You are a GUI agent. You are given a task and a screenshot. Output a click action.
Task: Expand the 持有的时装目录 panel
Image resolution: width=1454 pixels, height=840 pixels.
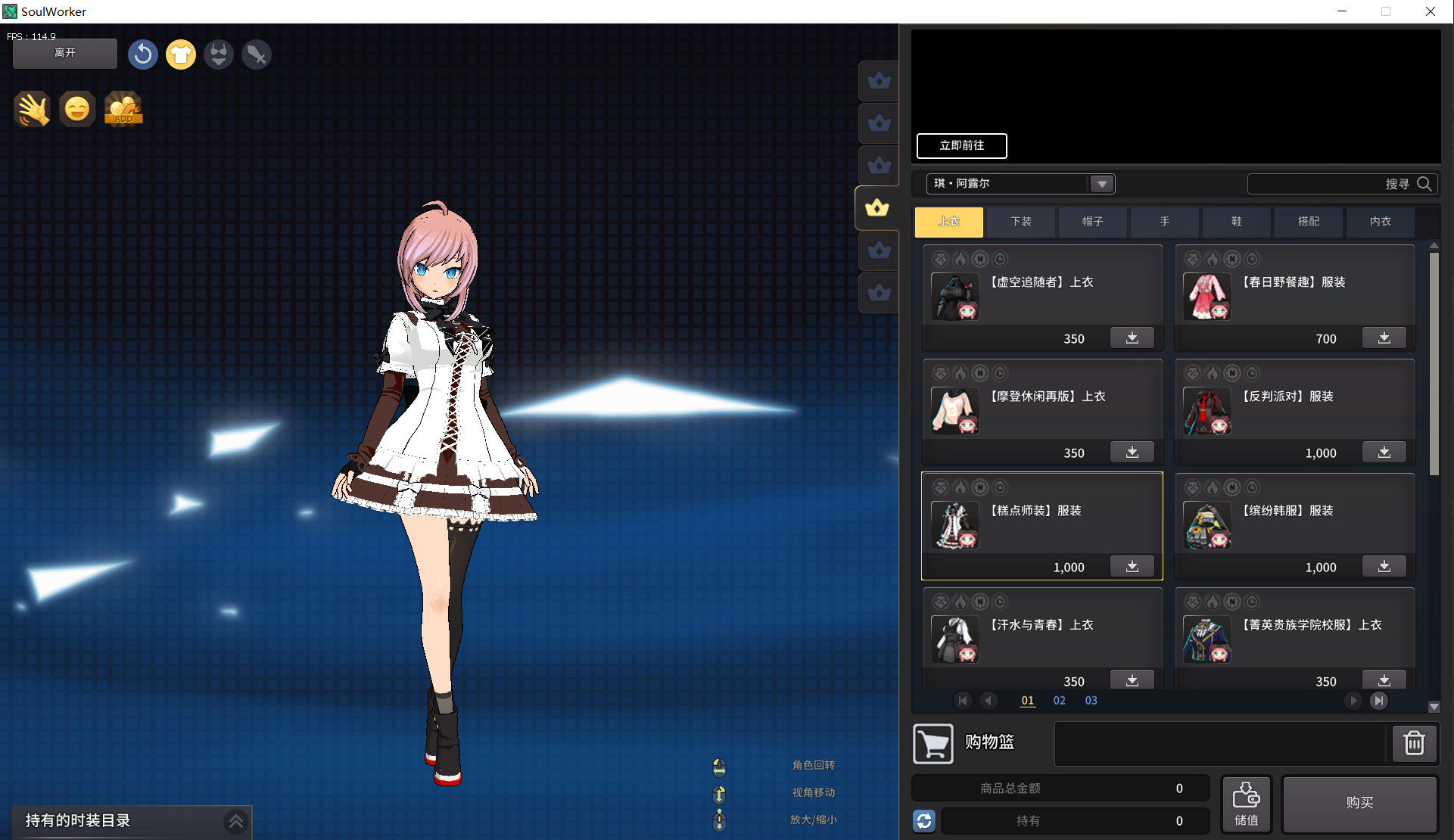tap(235, 821)
